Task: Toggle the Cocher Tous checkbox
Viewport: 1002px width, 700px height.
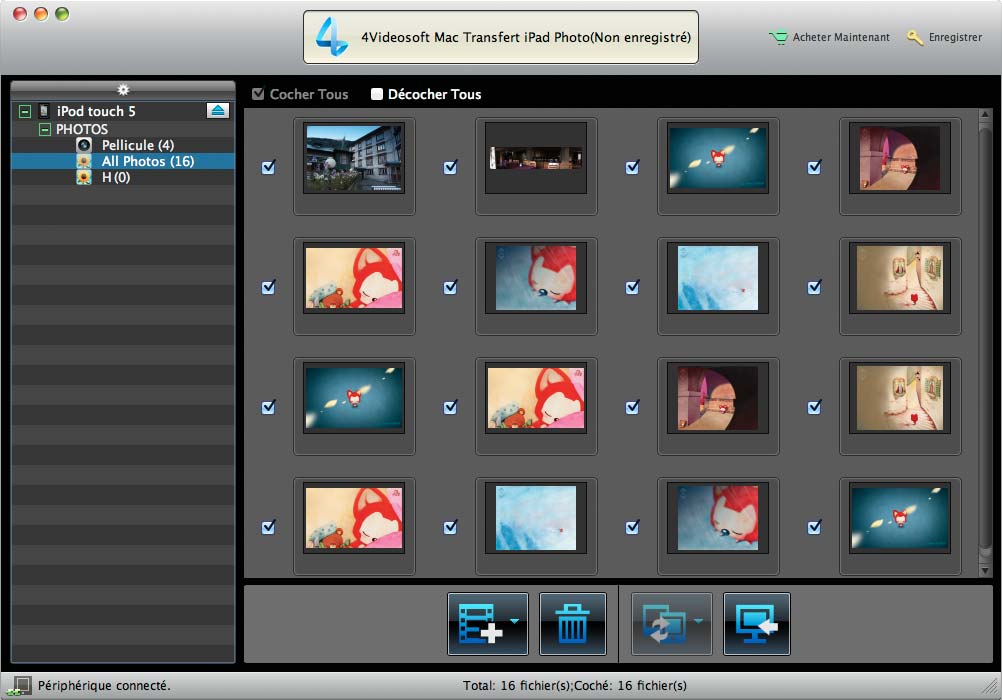Action: 258,95
